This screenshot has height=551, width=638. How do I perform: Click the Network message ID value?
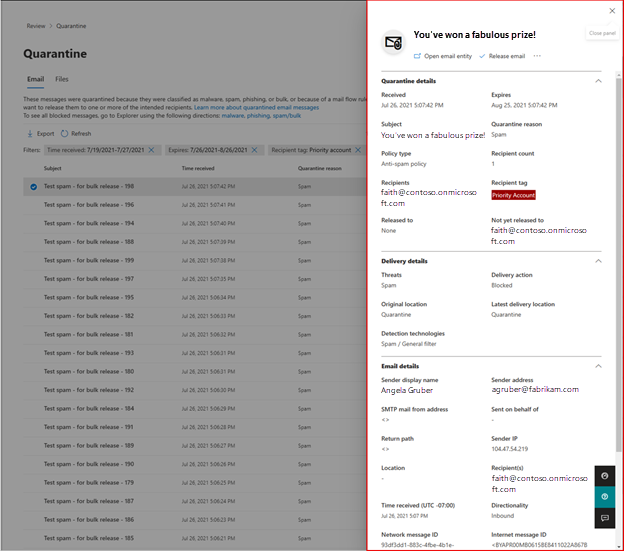coord(417,545)
